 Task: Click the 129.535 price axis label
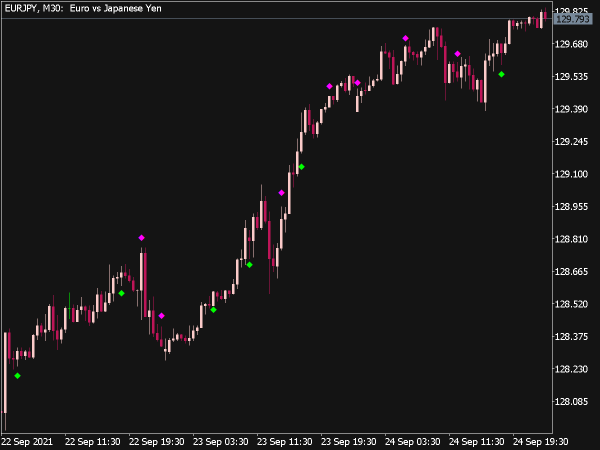coord(571,77)
